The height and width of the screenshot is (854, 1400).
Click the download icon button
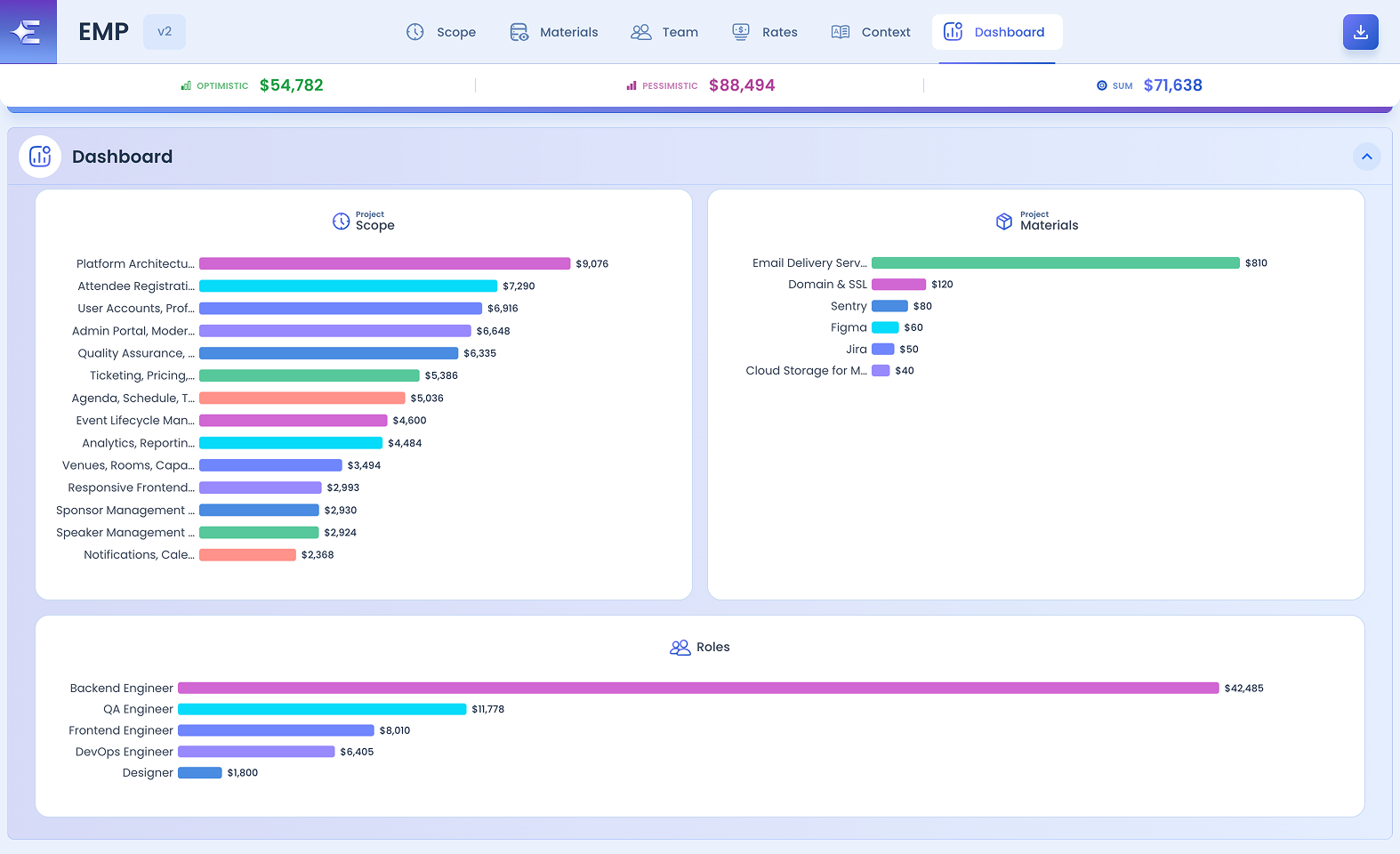tap(1360, 32)
